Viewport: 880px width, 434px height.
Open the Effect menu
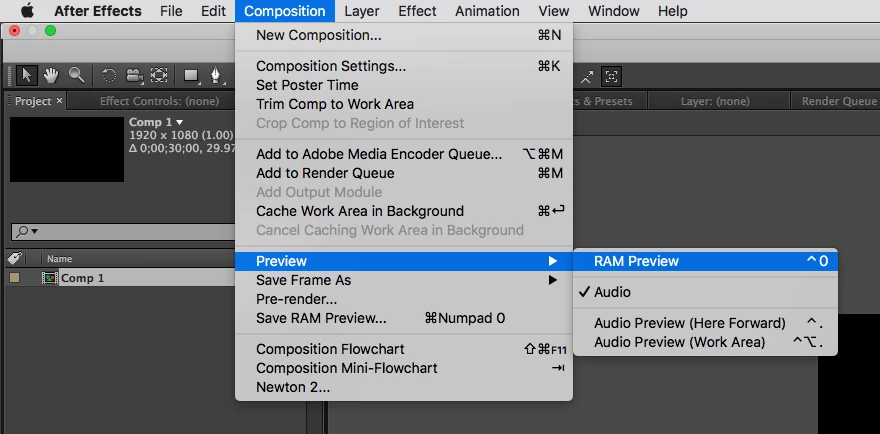coord(418,11)
